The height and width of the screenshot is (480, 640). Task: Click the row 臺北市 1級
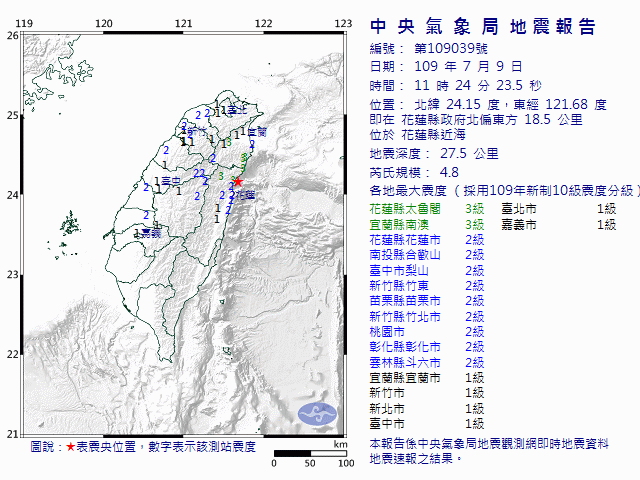[559, 209]
